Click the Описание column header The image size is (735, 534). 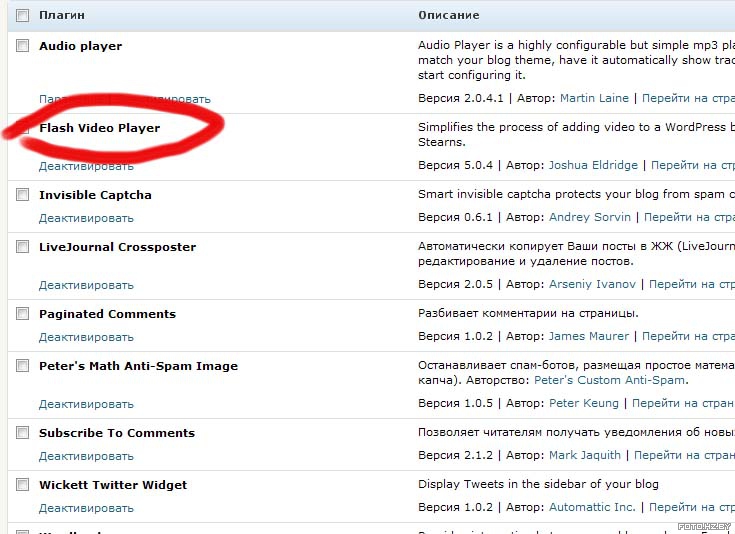(x=449, y=15)
